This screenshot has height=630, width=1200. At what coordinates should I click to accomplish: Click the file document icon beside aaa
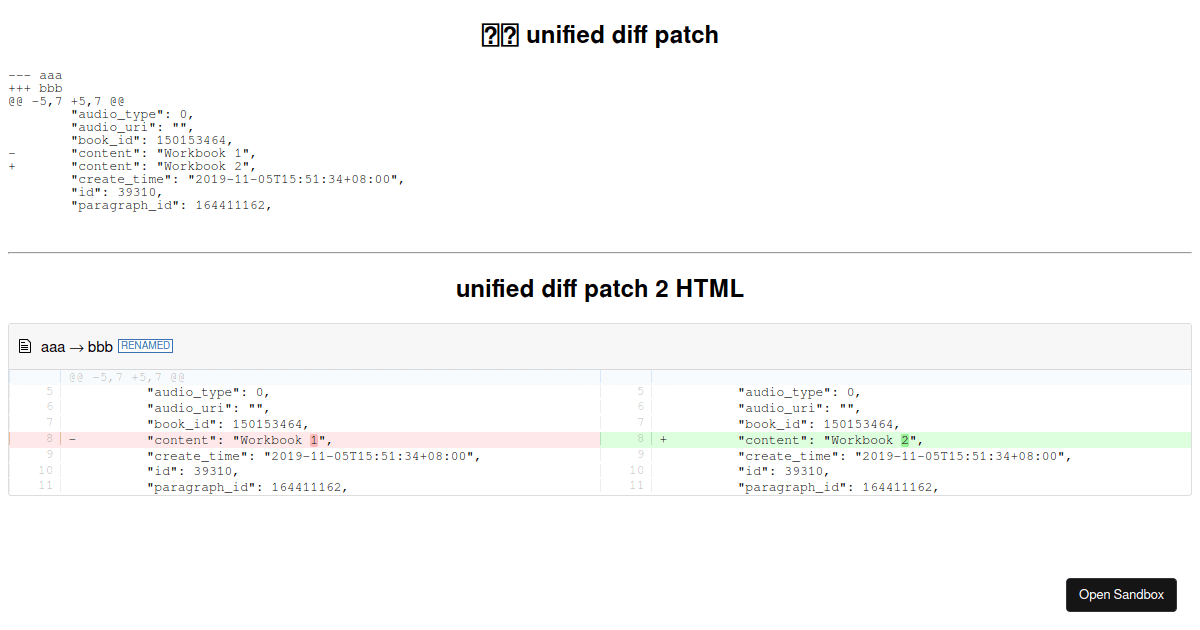click(25, 346)
